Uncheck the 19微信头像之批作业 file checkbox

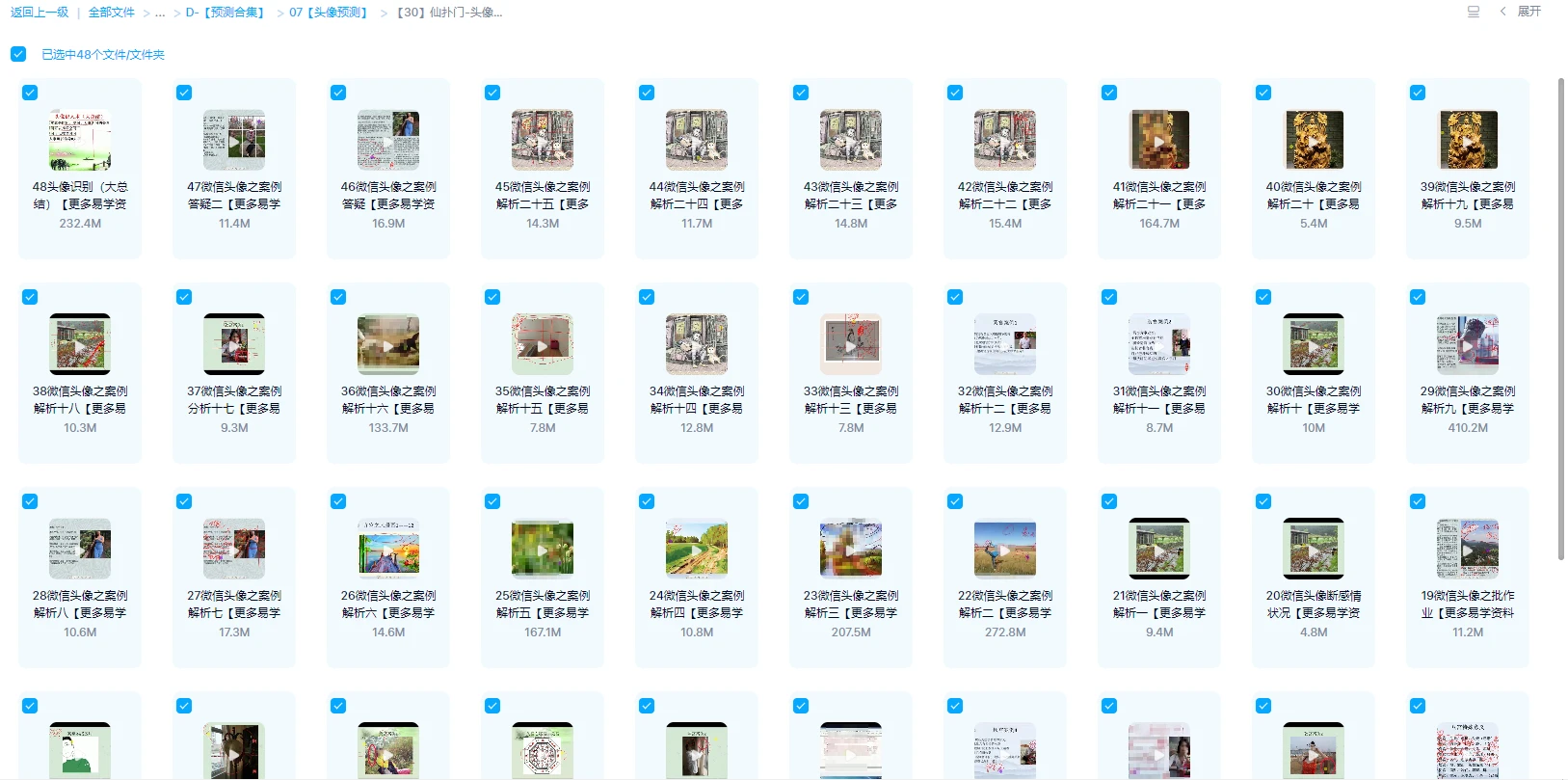coord(1418,501)
